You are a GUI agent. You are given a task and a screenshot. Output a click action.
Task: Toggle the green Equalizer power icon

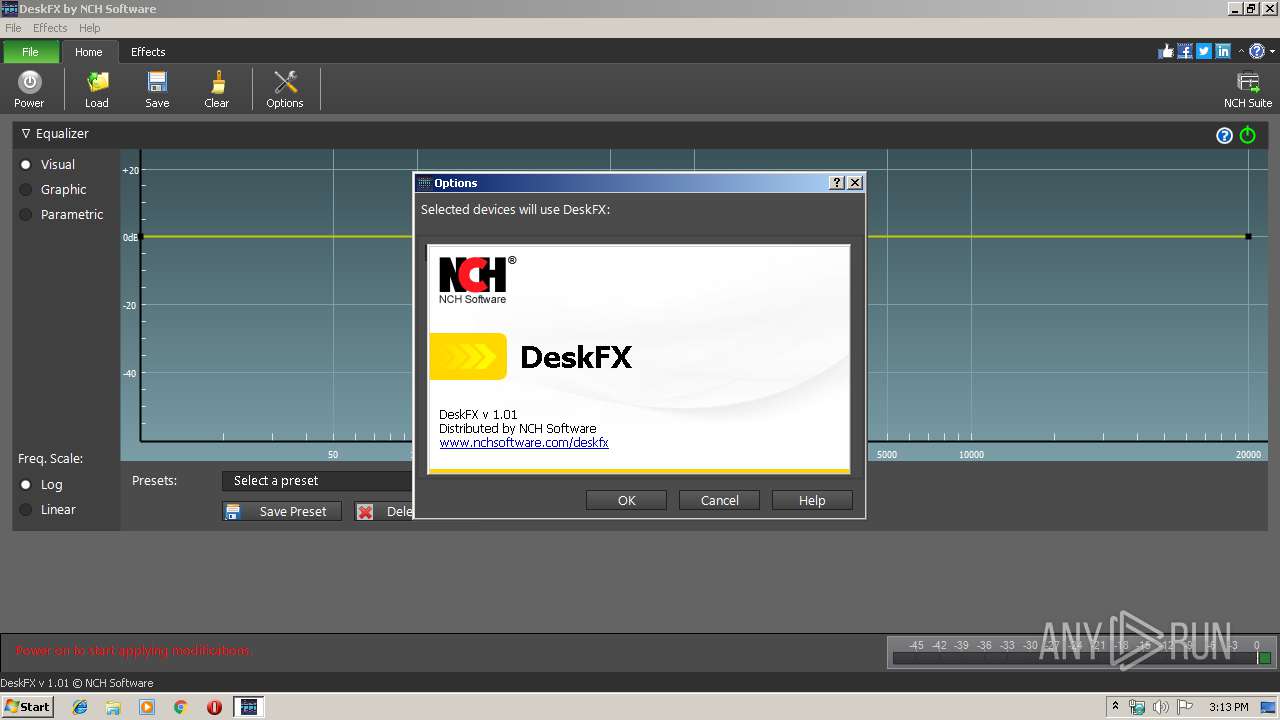(1247, 135)
